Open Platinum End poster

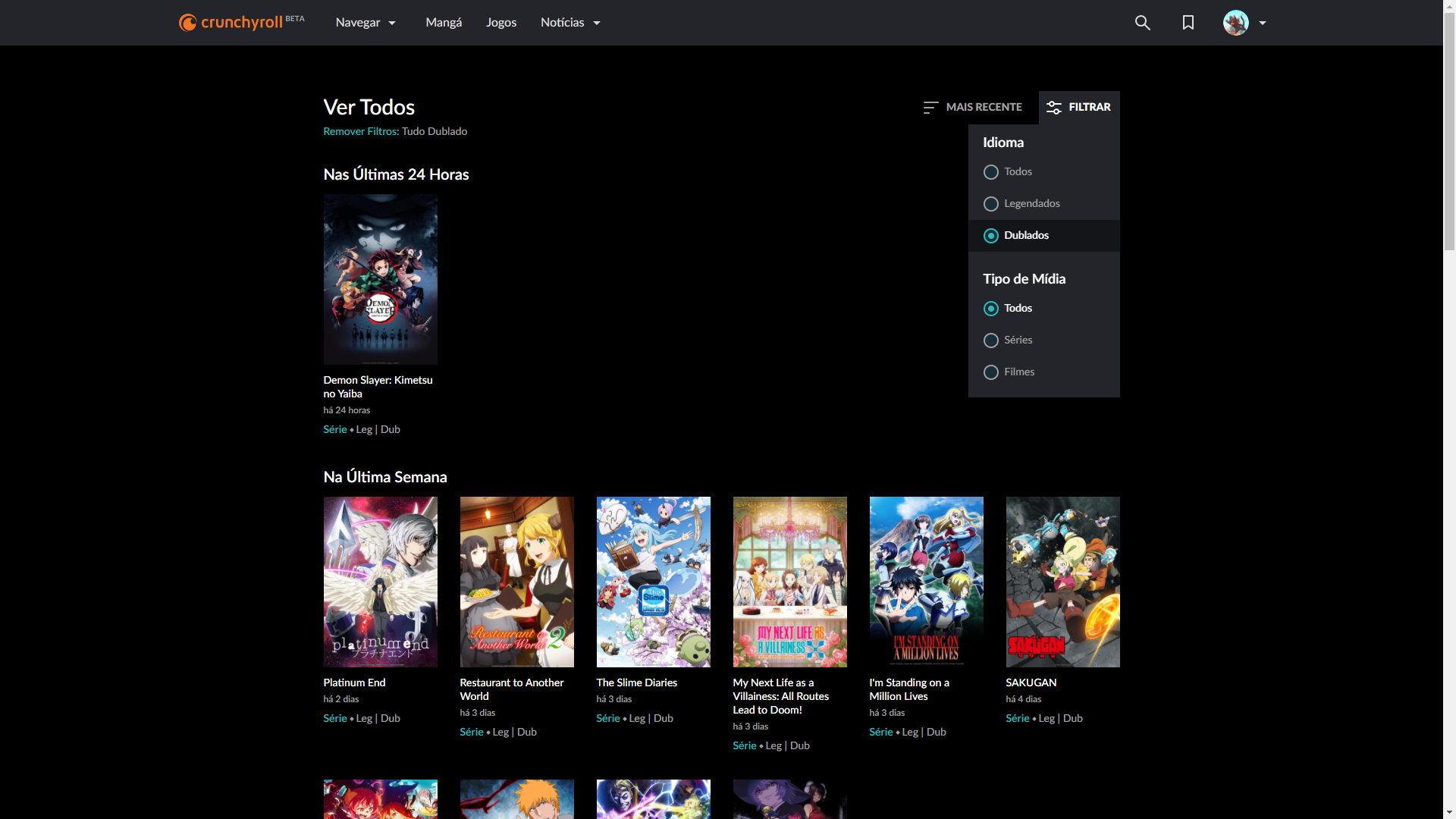click(381, 582)
